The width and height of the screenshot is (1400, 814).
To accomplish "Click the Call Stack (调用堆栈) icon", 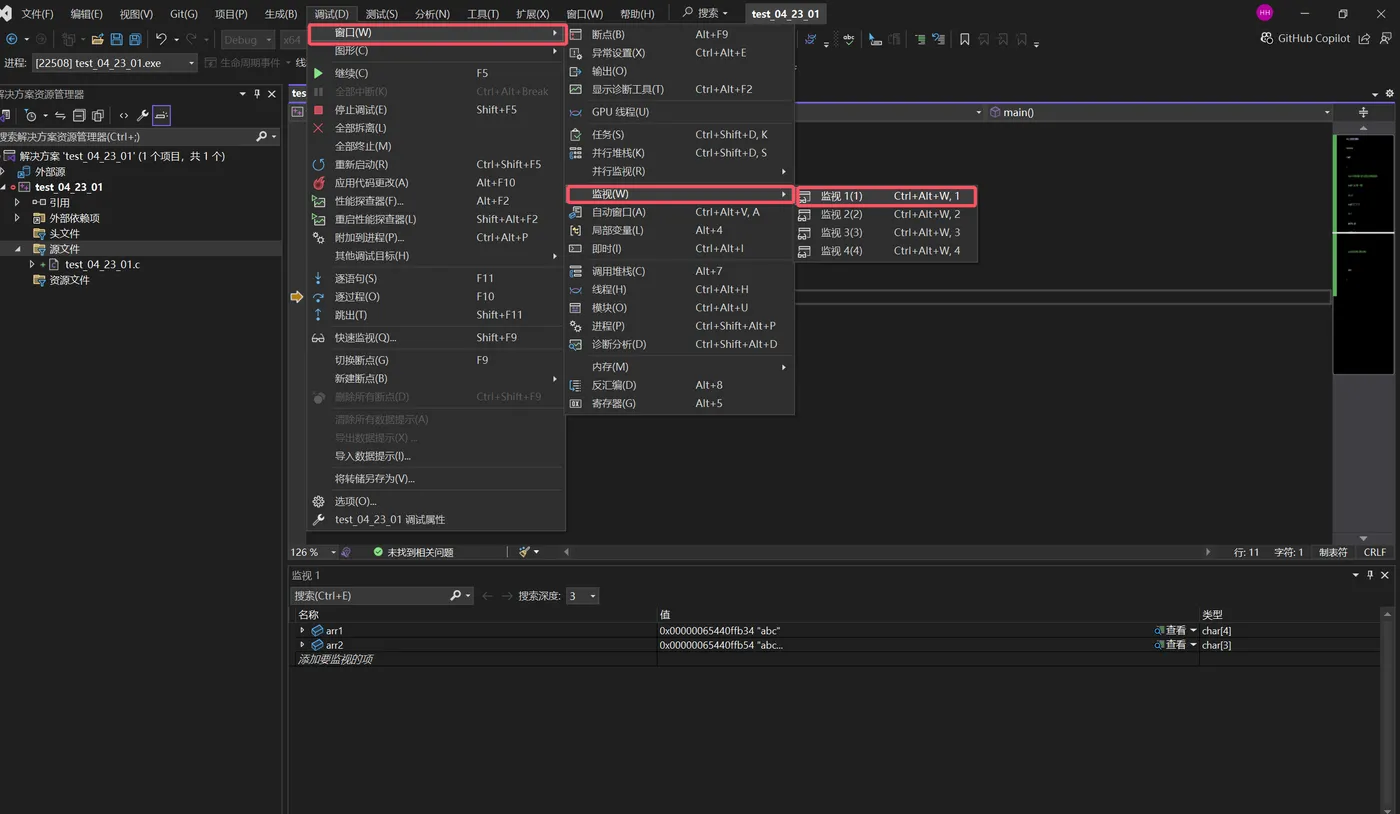I will click(575, 271).
